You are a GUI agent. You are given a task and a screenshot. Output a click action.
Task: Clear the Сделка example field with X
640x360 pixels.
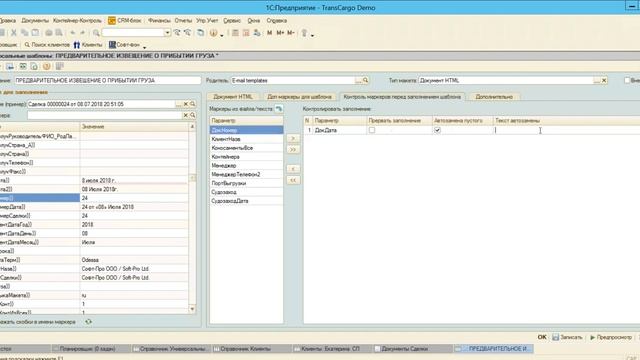[x=186, y=104]
